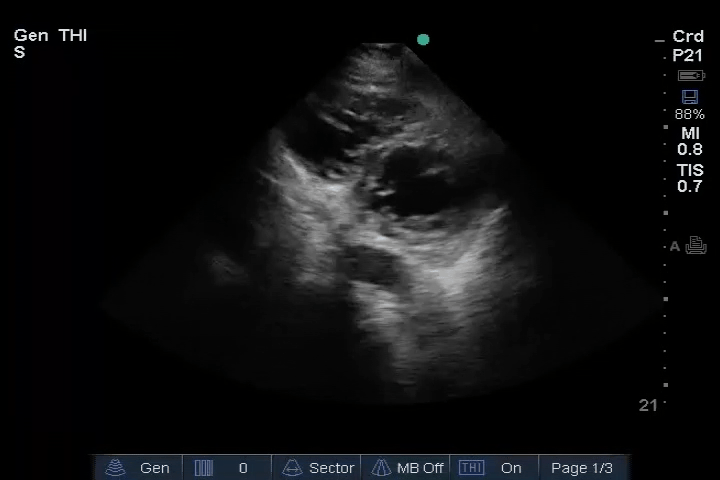Image resolution: width=720 pixels, height=480 pixels.
Task: Select the Crd exam type label
Action: [688, 37]
